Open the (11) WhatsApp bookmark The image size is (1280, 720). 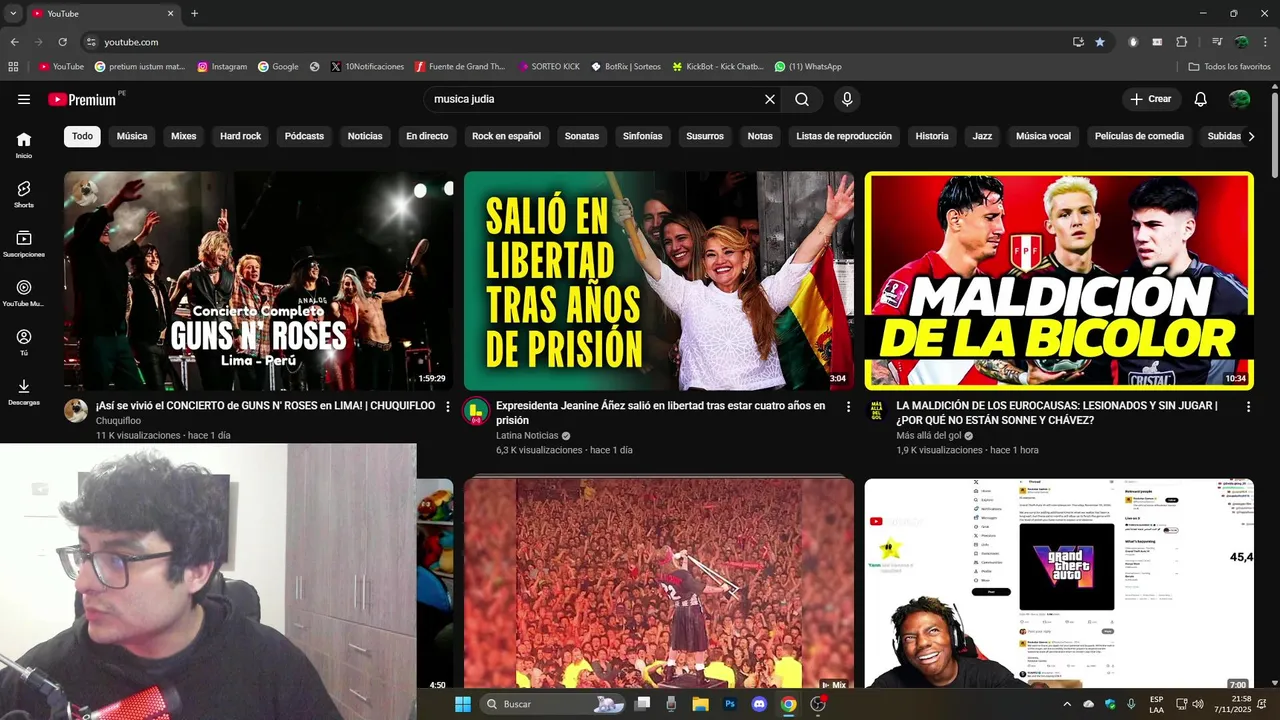808,67
